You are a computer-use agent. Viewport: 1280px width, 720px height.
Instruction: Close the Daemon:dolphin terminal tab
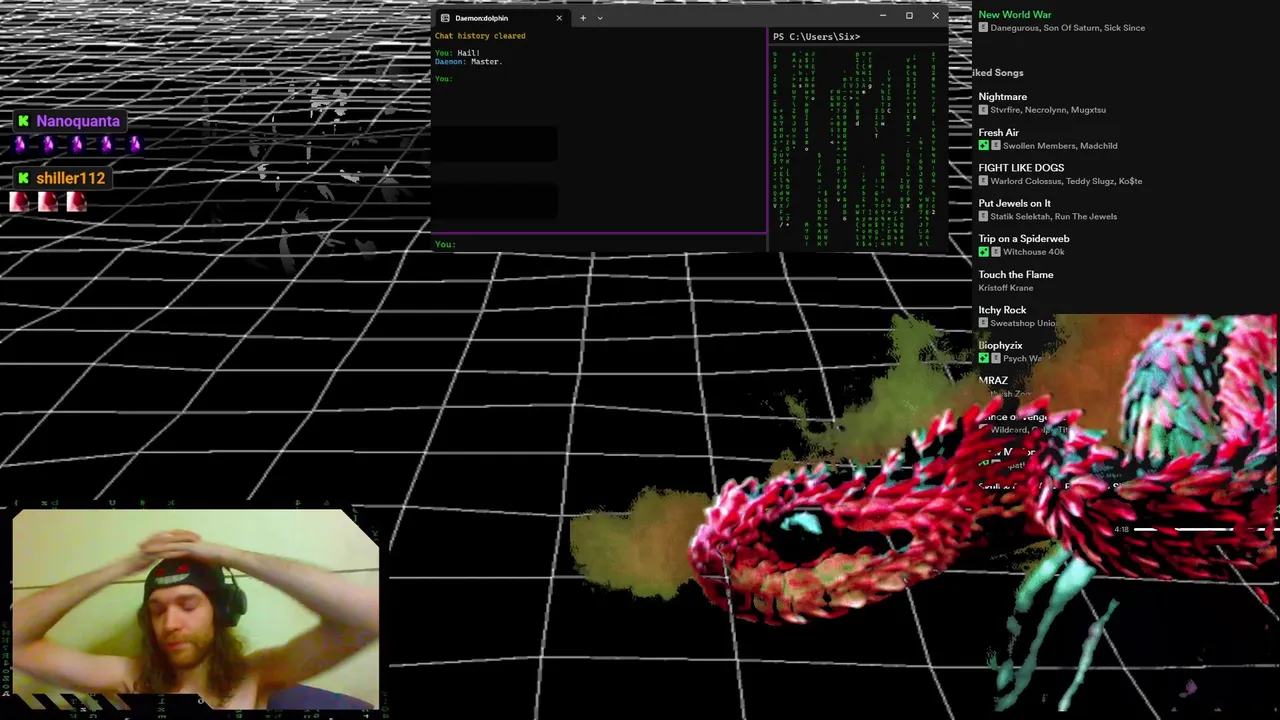559,18
